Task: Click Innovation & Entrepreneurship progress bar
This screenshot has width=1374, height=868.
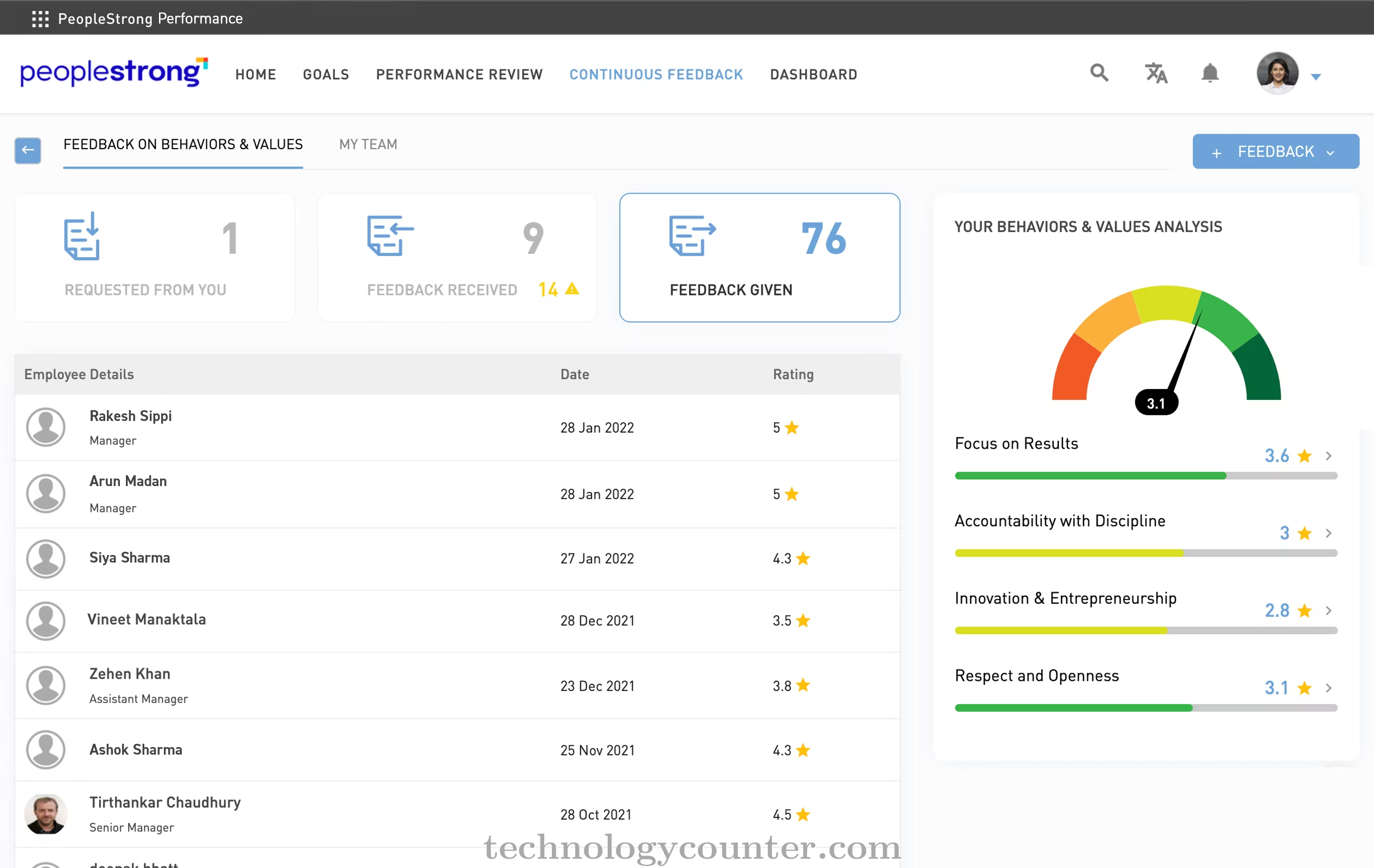Action: pyautogui.click(x=1146, y=630)
